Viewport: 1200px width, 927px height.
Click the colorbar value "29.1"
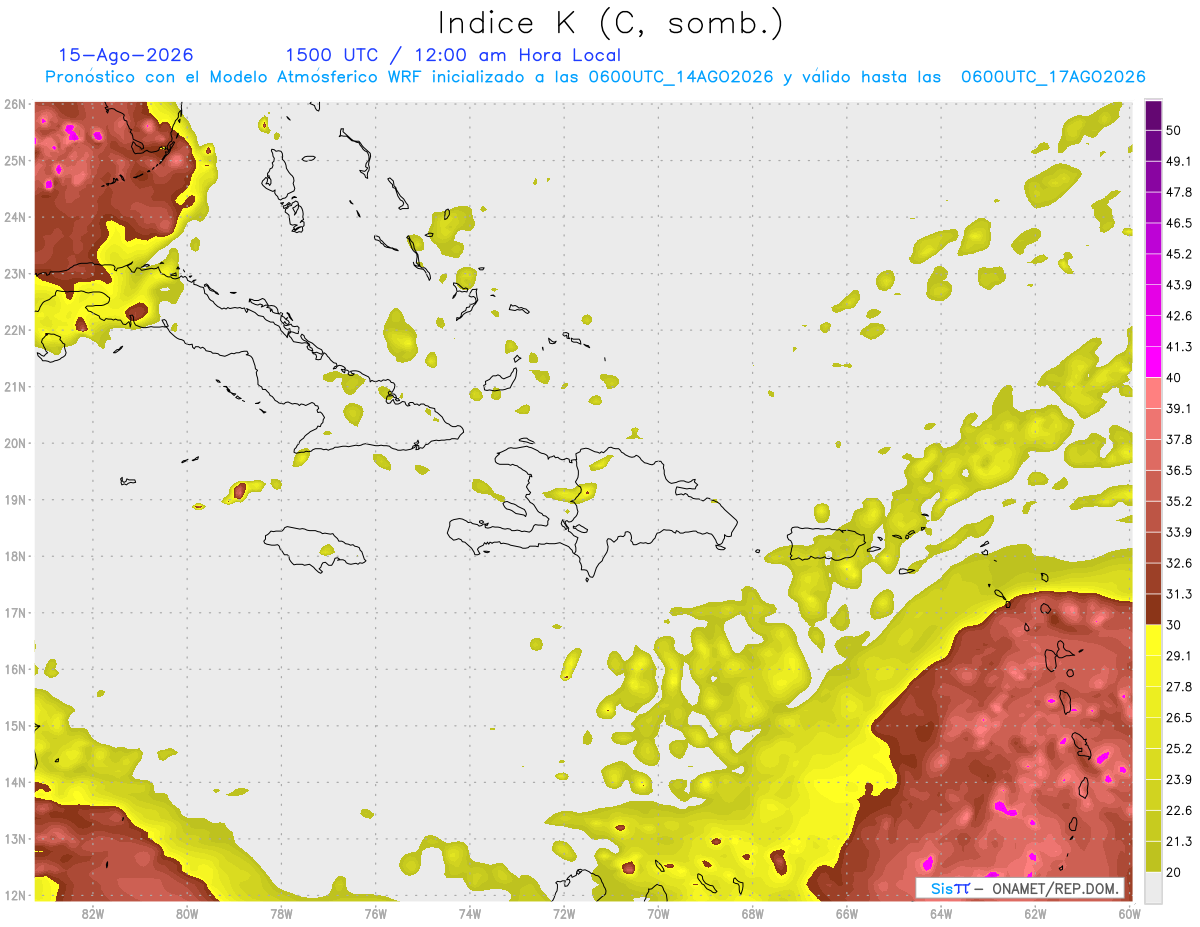[1179, 656]
